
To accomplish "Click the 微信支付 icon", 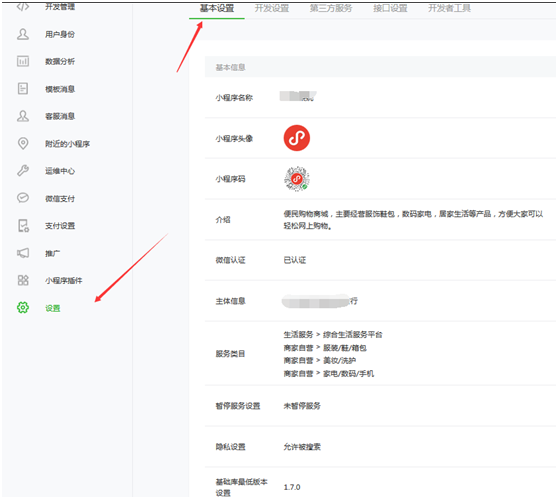I will pos(23,198).
